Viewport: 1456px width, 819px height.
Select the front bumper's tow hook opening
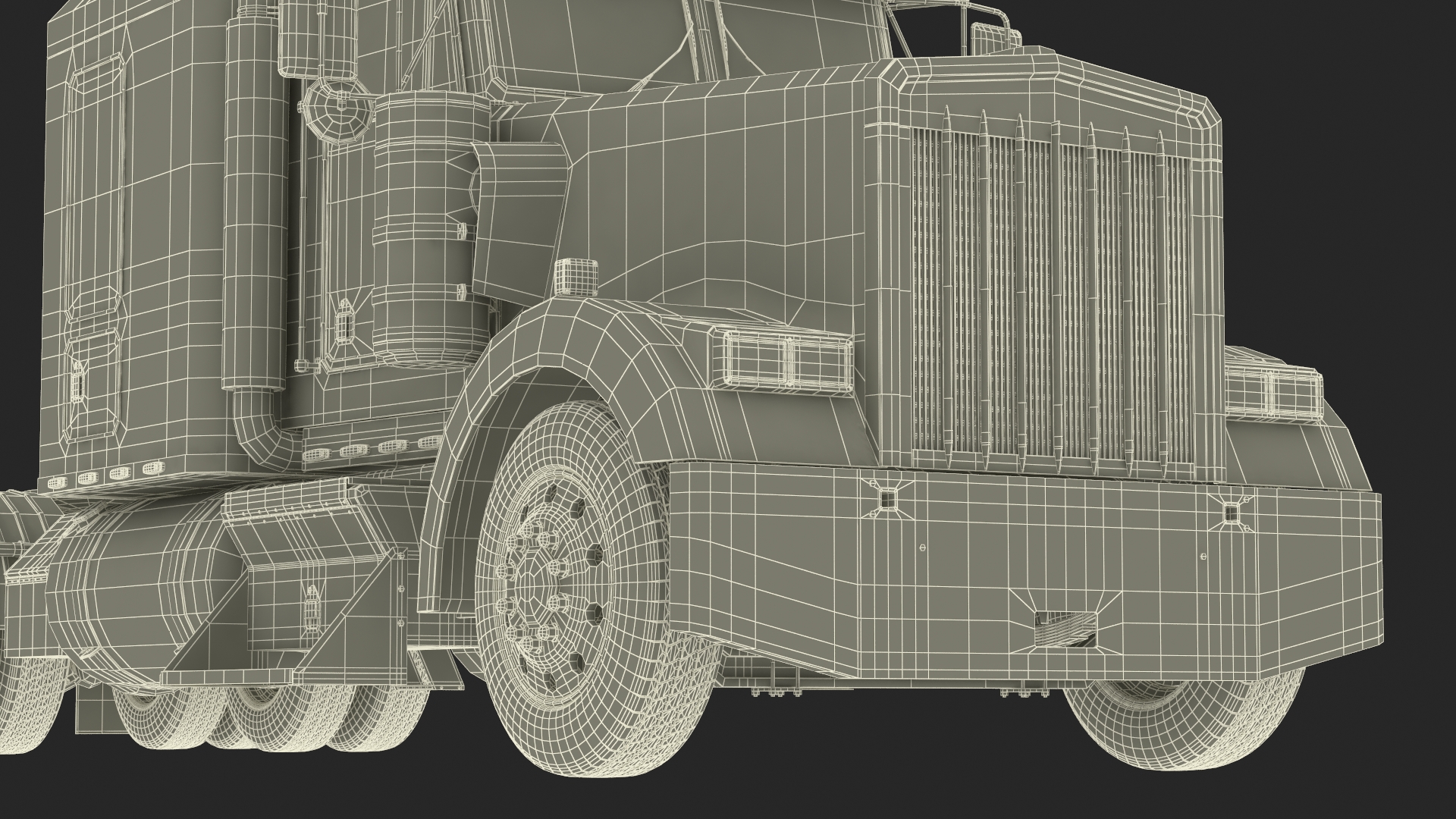[1064, 630]
